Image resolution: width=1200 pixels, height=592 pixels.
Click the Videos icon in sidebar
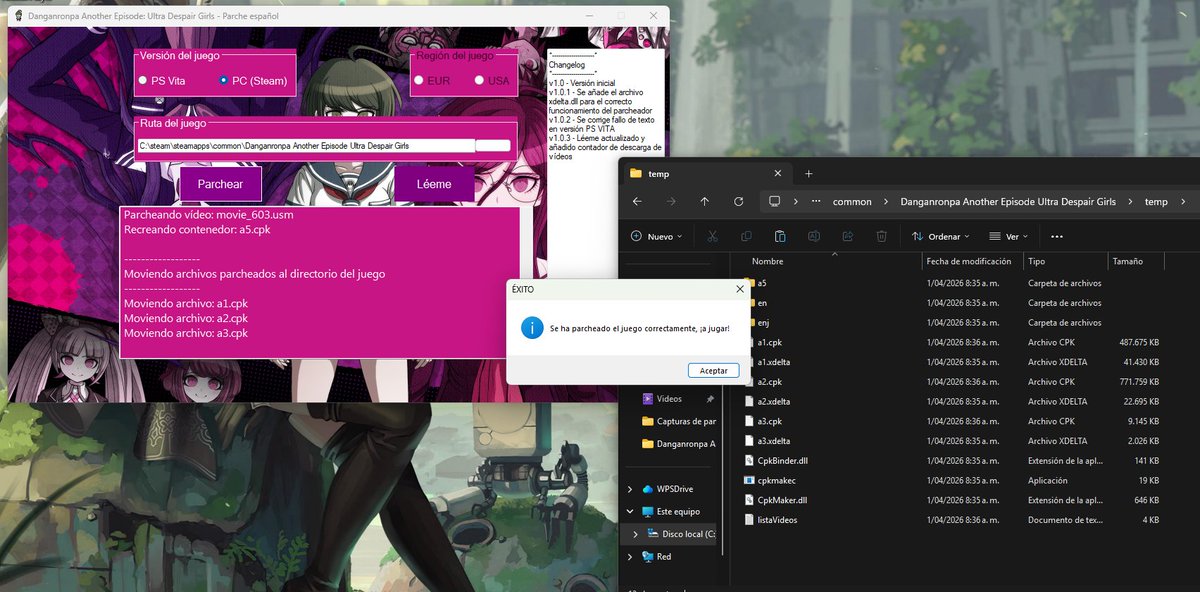(x=648, y=398)
